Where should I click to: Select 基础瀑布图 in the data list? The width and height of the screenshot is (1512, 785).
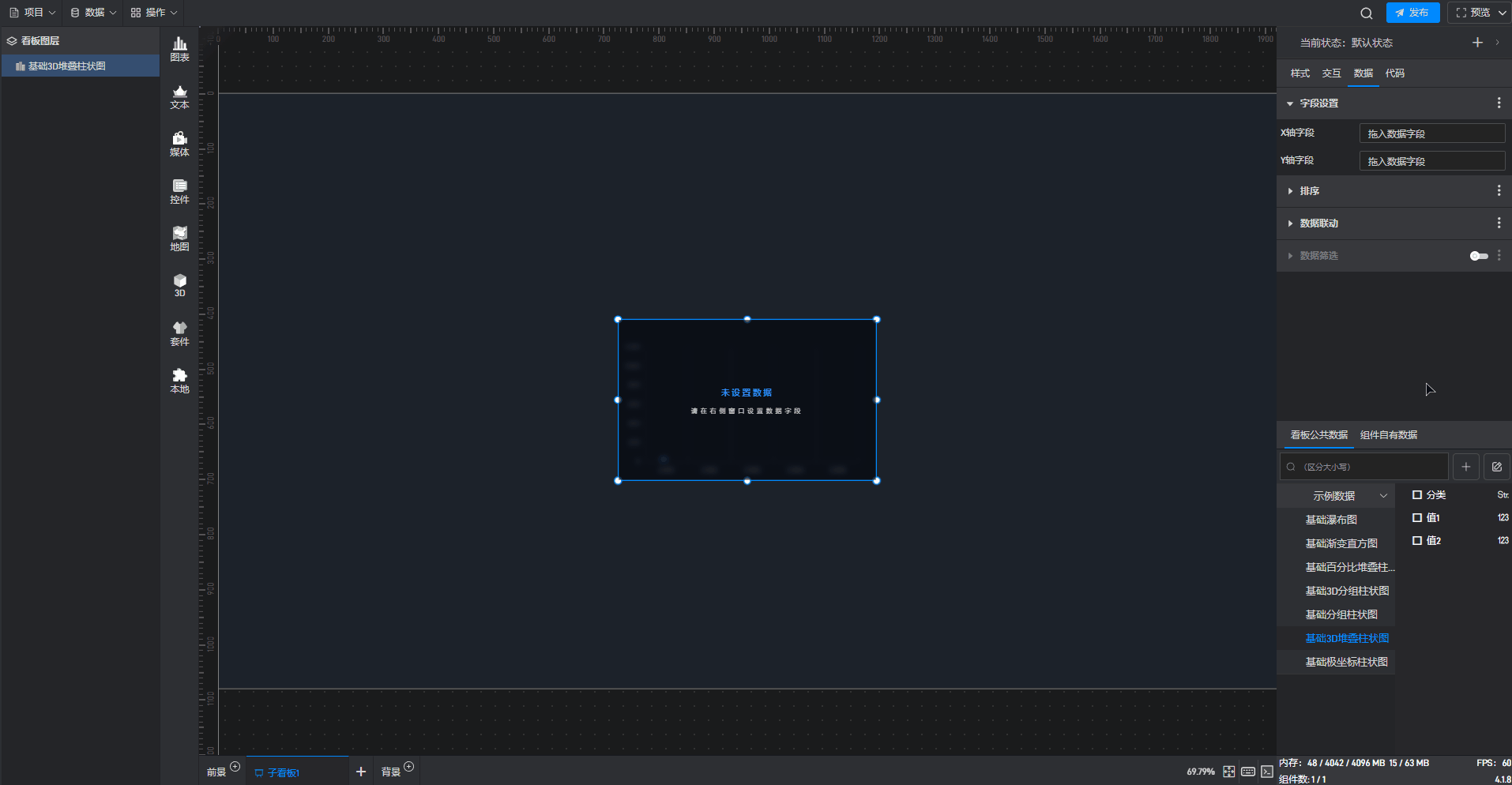tap(1331, 520)
